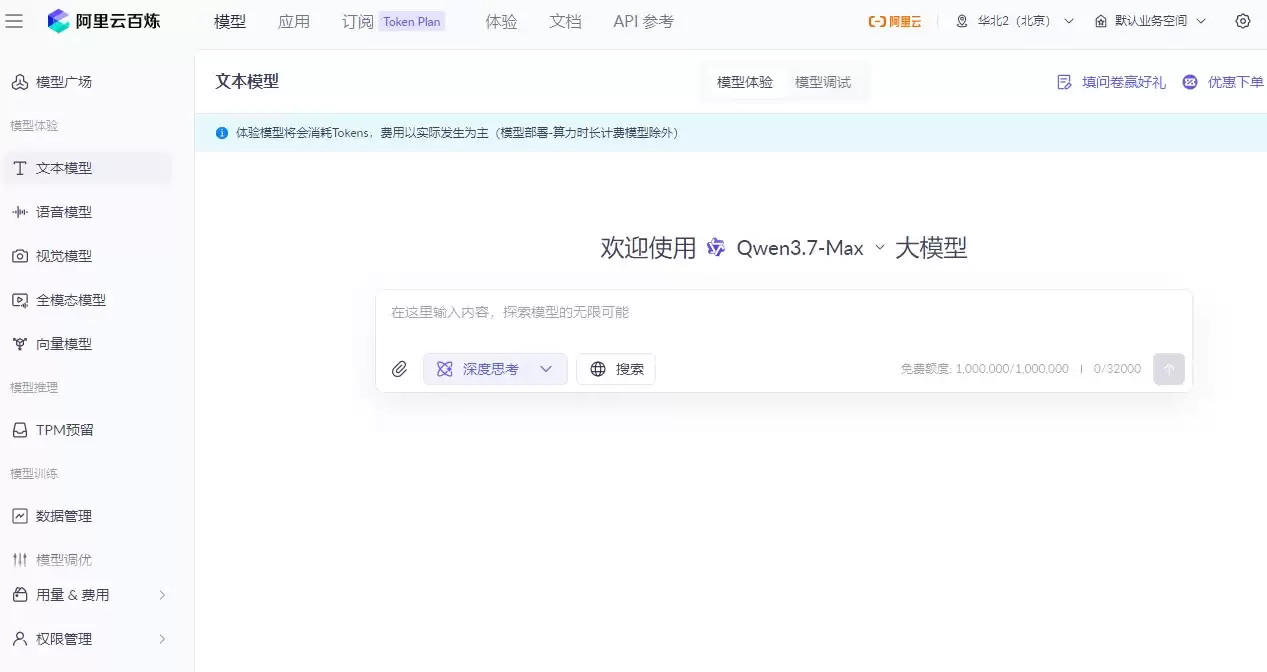Screen dimensions: 1267x672
Task: Click the Qwen model logo icon
Action: tap(716, 248)
